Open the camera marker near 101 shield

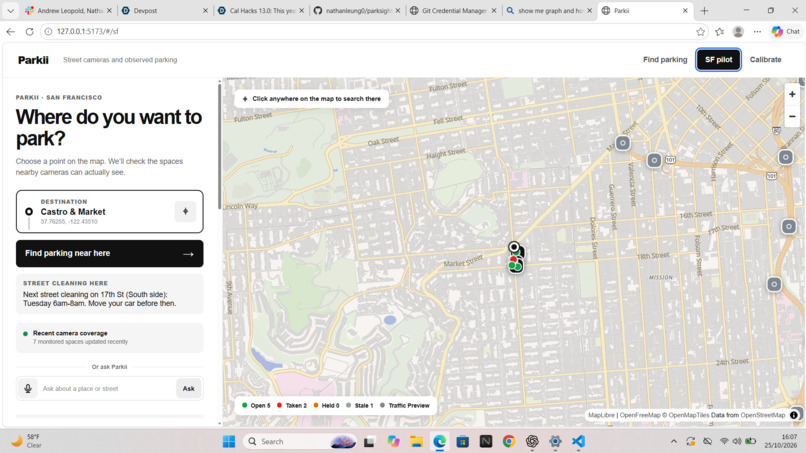coord(654,161)
